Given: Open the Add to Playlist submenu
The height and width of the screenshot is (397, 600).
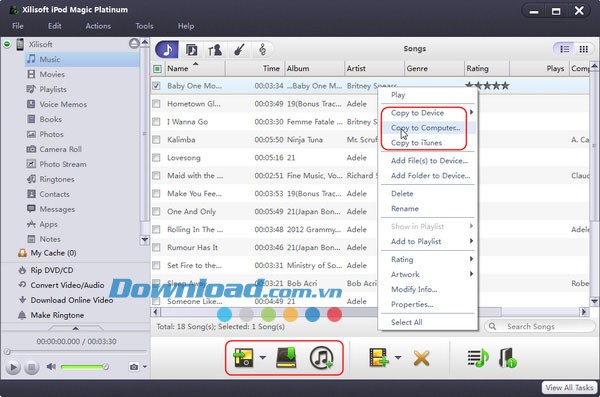Looking at the screenshot, I should (x=429, y=241).
